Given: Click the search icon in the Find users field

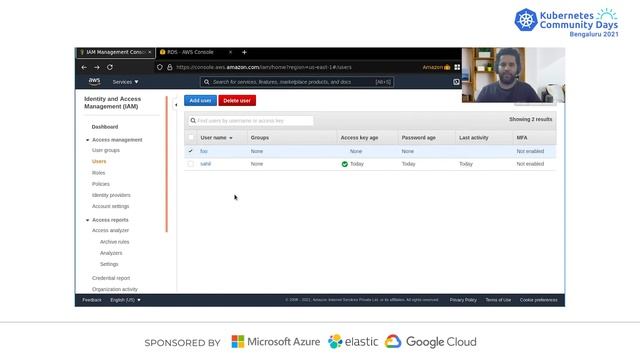Looking at the screenshot, I should (193, 121).
